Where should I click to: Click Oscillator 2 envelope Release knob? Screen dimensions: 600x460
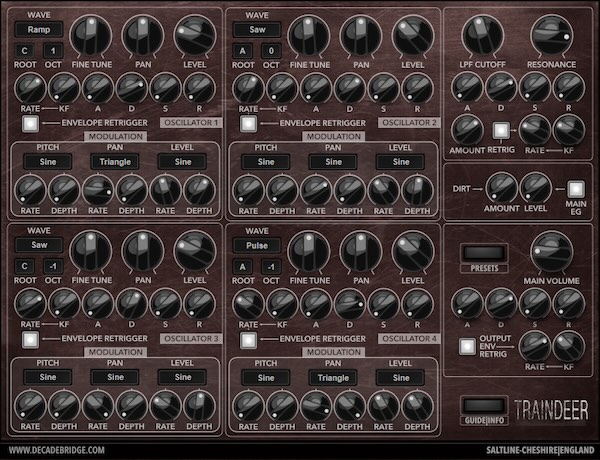tap(417, 89)
